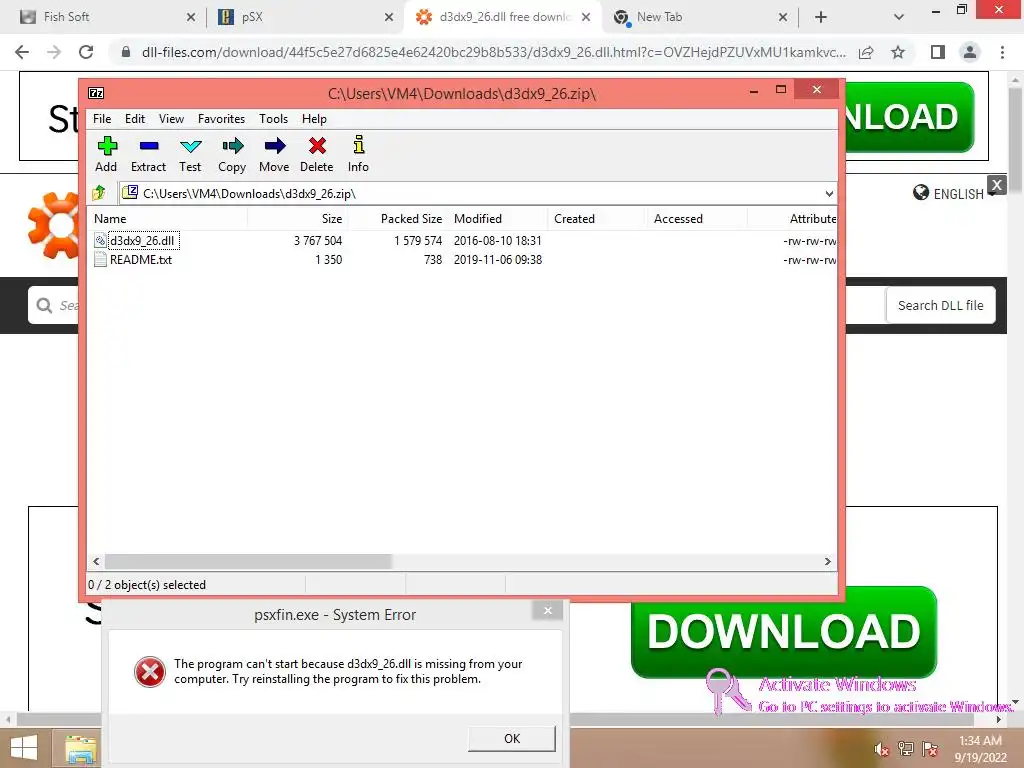Open Chrome profile avatar
1024x768 pixels.
tap(970, 52)
